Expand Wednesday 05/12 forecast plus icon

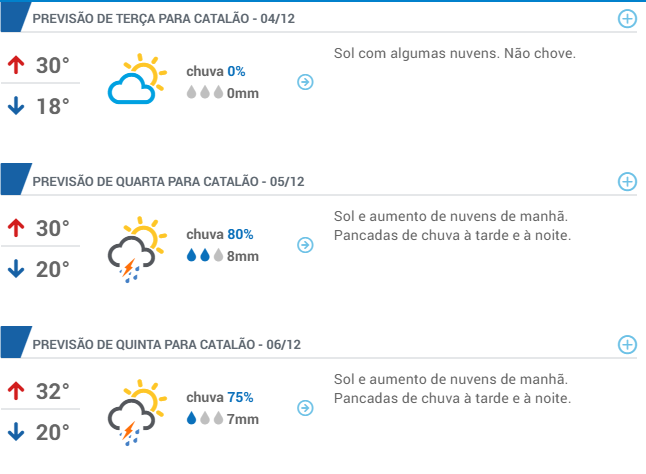pos(627,181)
